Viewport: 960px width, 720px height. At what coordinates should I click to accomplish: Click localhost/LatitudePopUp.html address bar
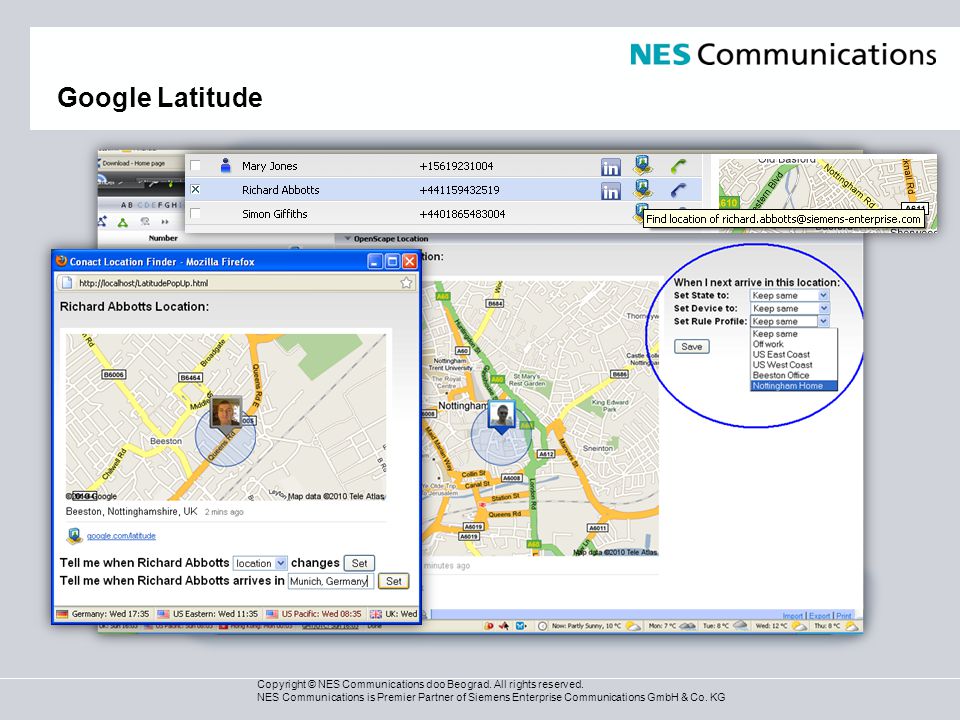tap(236, 283)
